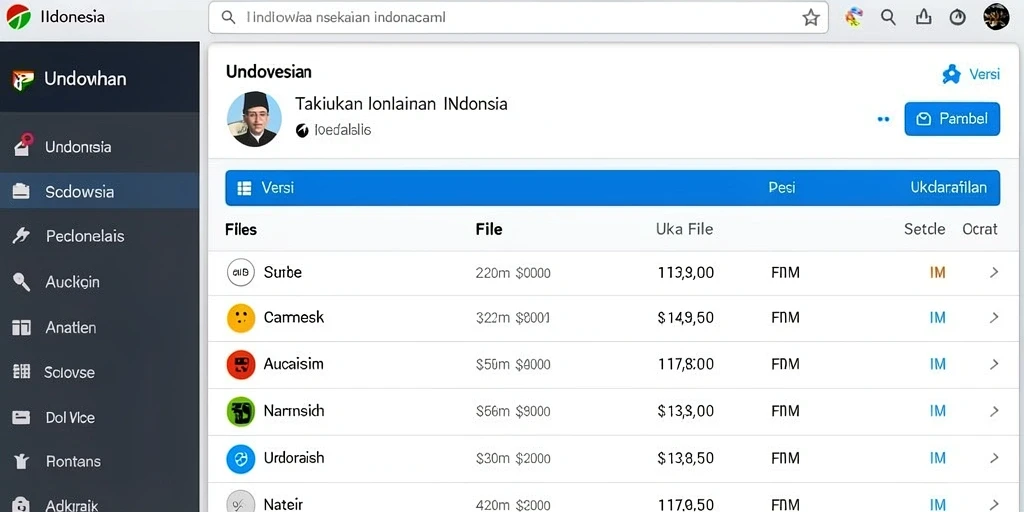Screen dimensions: 1024x512
Task: Open the user profile avatar at top right
Action: (997, 16)
